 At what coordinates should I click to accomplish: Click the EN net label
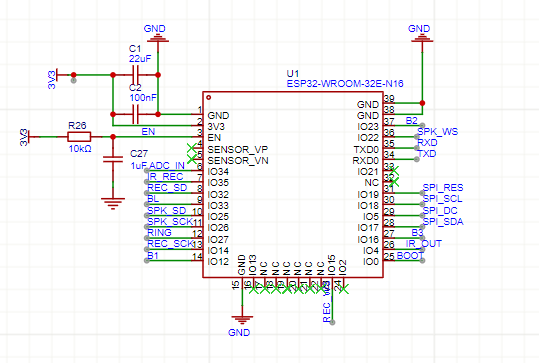148,132
